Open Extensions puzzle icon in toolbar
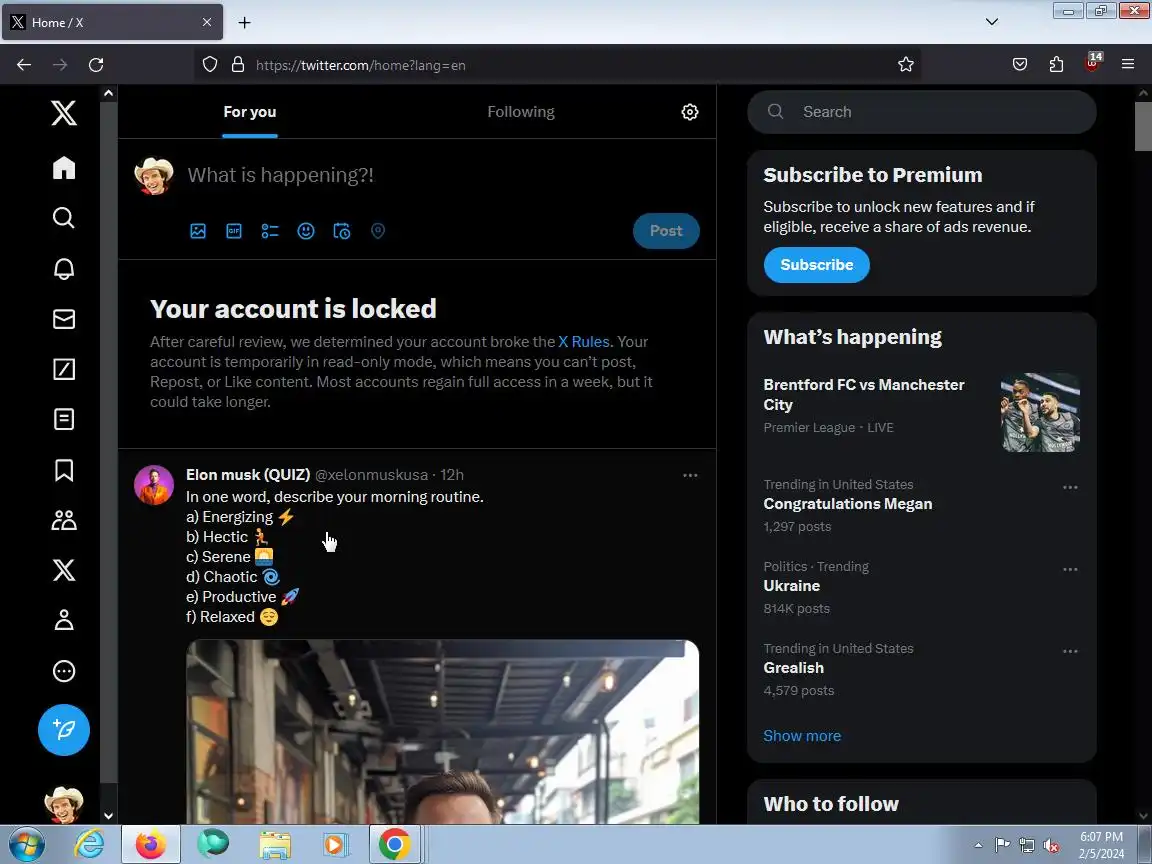The width and height of the screenshot is (1152, 864). pos(1056,65)
